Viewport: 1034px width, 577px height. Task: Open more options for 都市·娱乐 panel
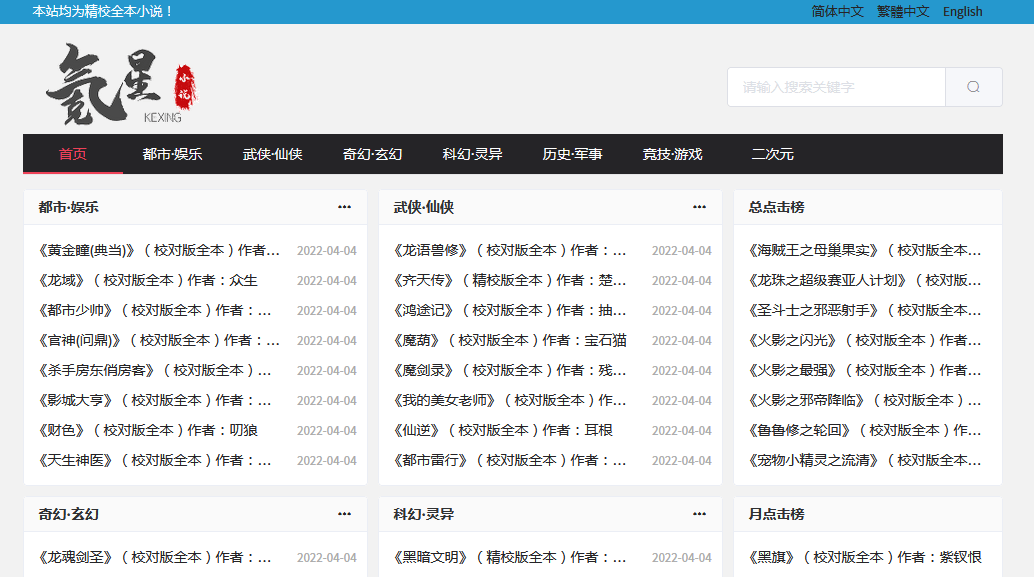pyautogui.click(x=344, y=207)
